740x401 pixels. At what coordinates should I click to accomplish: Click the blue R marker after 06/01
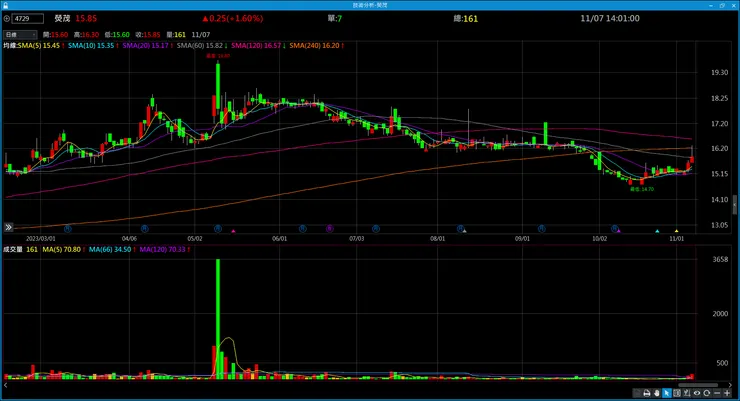click(303, 229)
